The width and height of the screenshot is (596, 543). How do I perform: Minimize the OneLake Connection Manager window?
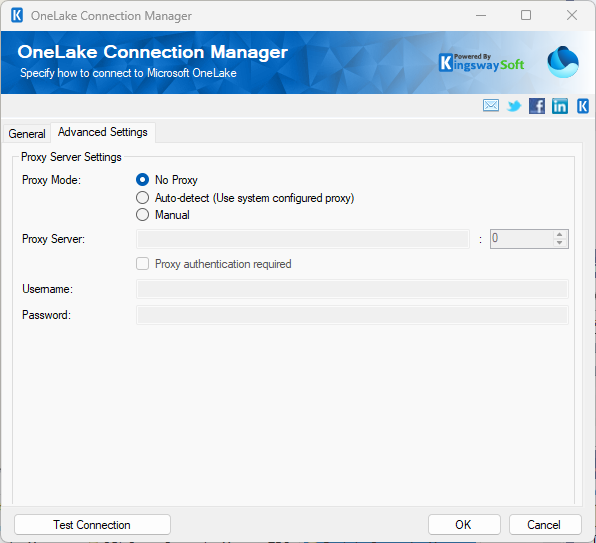[x=481, y=16]
